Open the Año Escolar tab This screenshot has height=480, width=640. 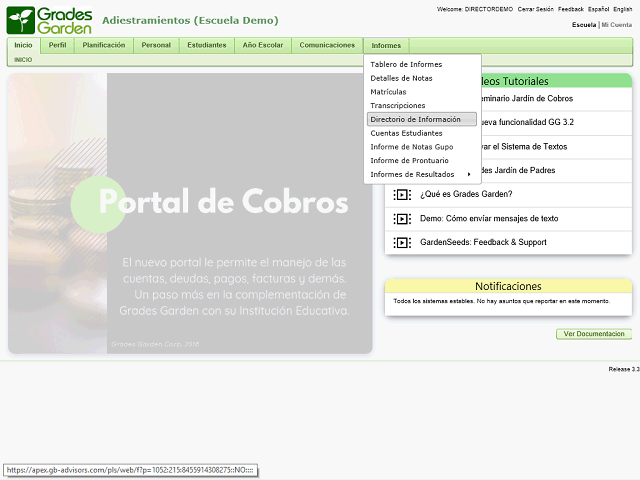click(x=262, y=45)
